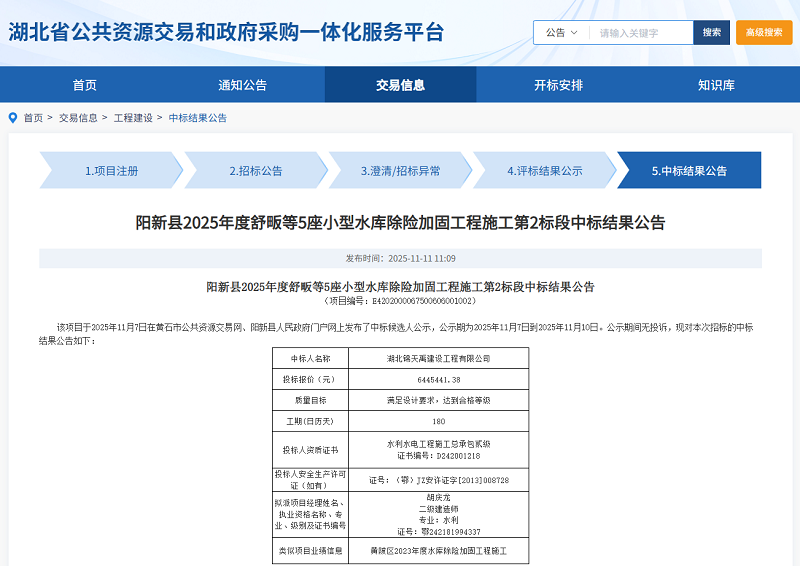Click the 质量目标 table cell
Screen dimensions: 800x566
[x=310, y=401]
